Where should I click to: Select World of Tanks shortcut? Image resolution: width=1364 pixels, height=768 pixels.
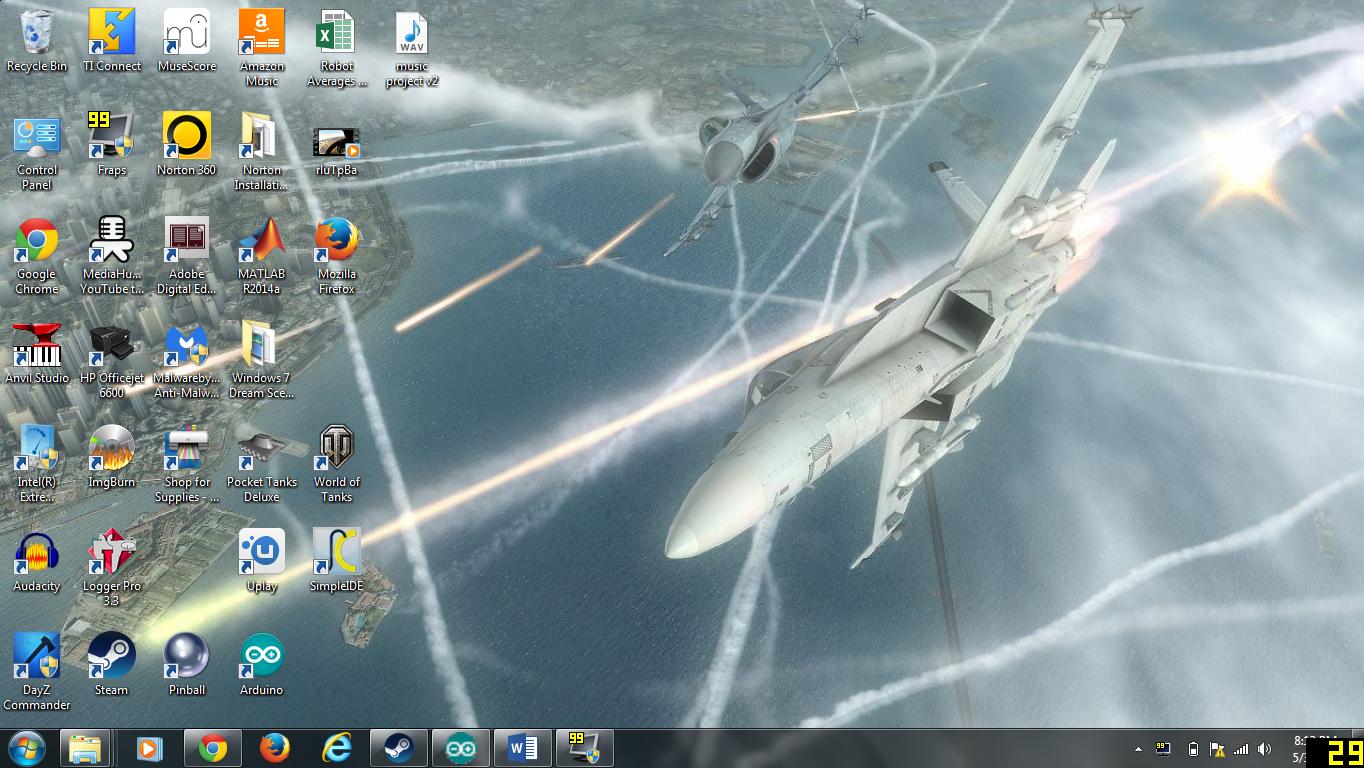[337, 464]
